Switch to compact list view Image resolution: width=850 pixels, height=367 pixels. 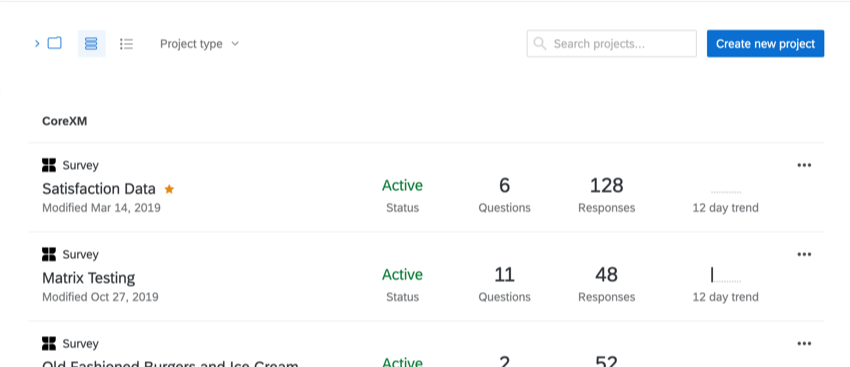point(126,43)
